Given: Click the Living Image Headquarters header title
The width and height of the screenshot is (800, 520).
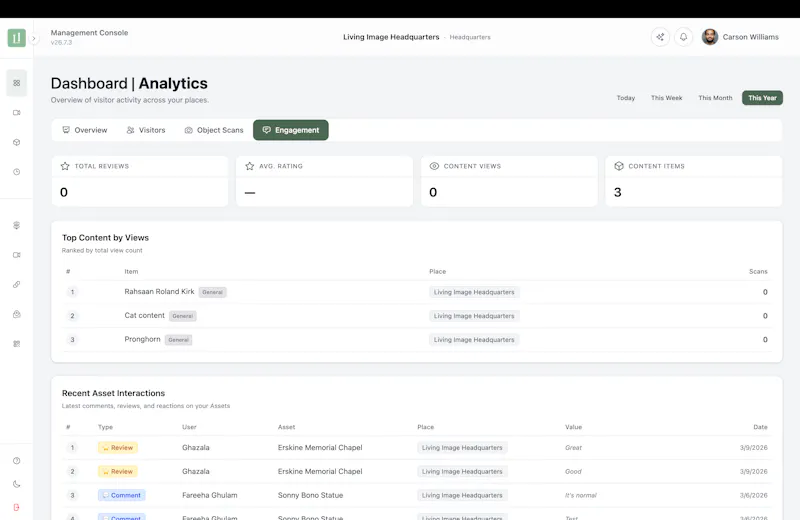Looking at the screenshot, I should tap(391, 37).
